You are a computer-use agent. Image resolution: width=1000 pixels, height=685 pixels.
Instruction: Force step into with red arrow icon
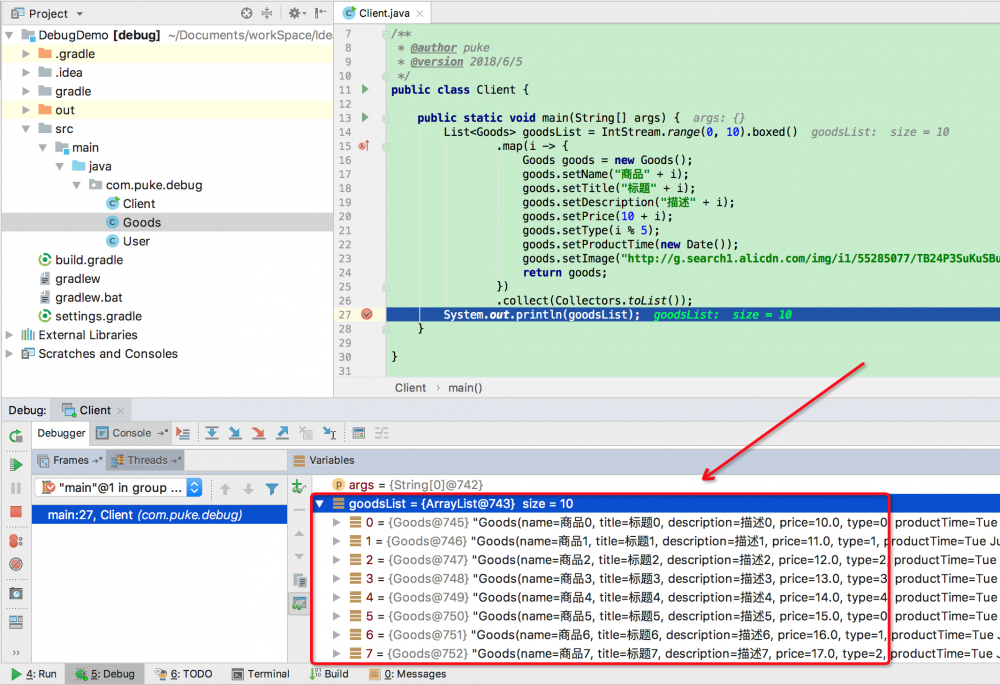pos(257,433)
